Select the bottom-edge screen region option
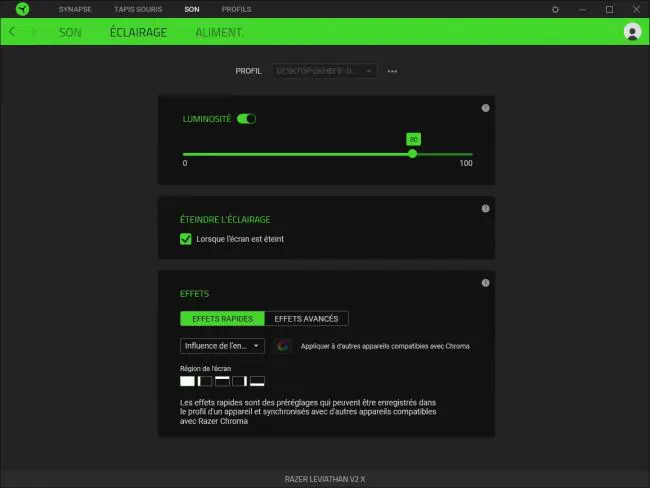 [x=257, y=381]
